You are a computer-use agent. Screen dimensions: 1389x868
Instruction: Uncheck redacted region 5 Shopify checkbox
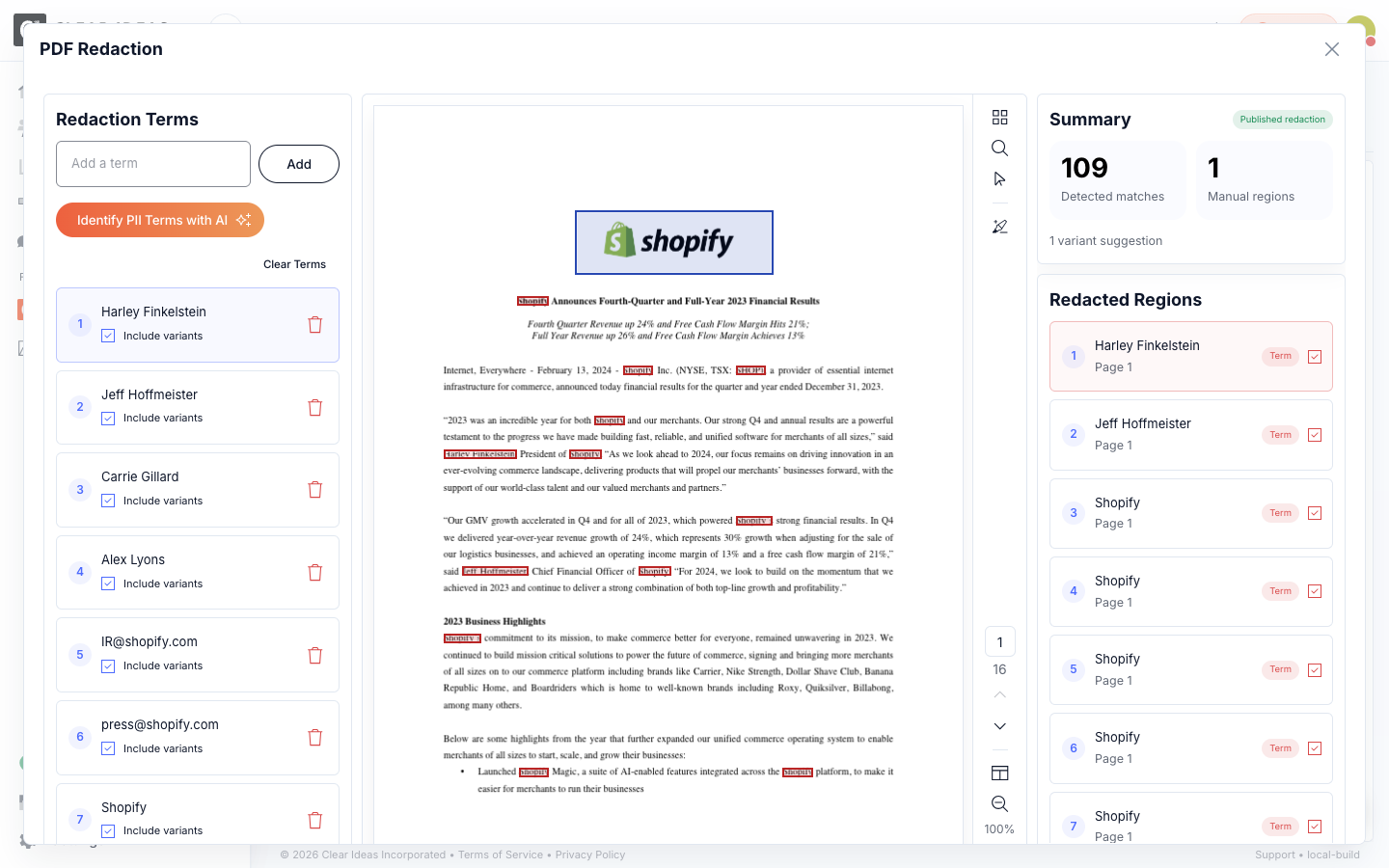point(1315,670)
